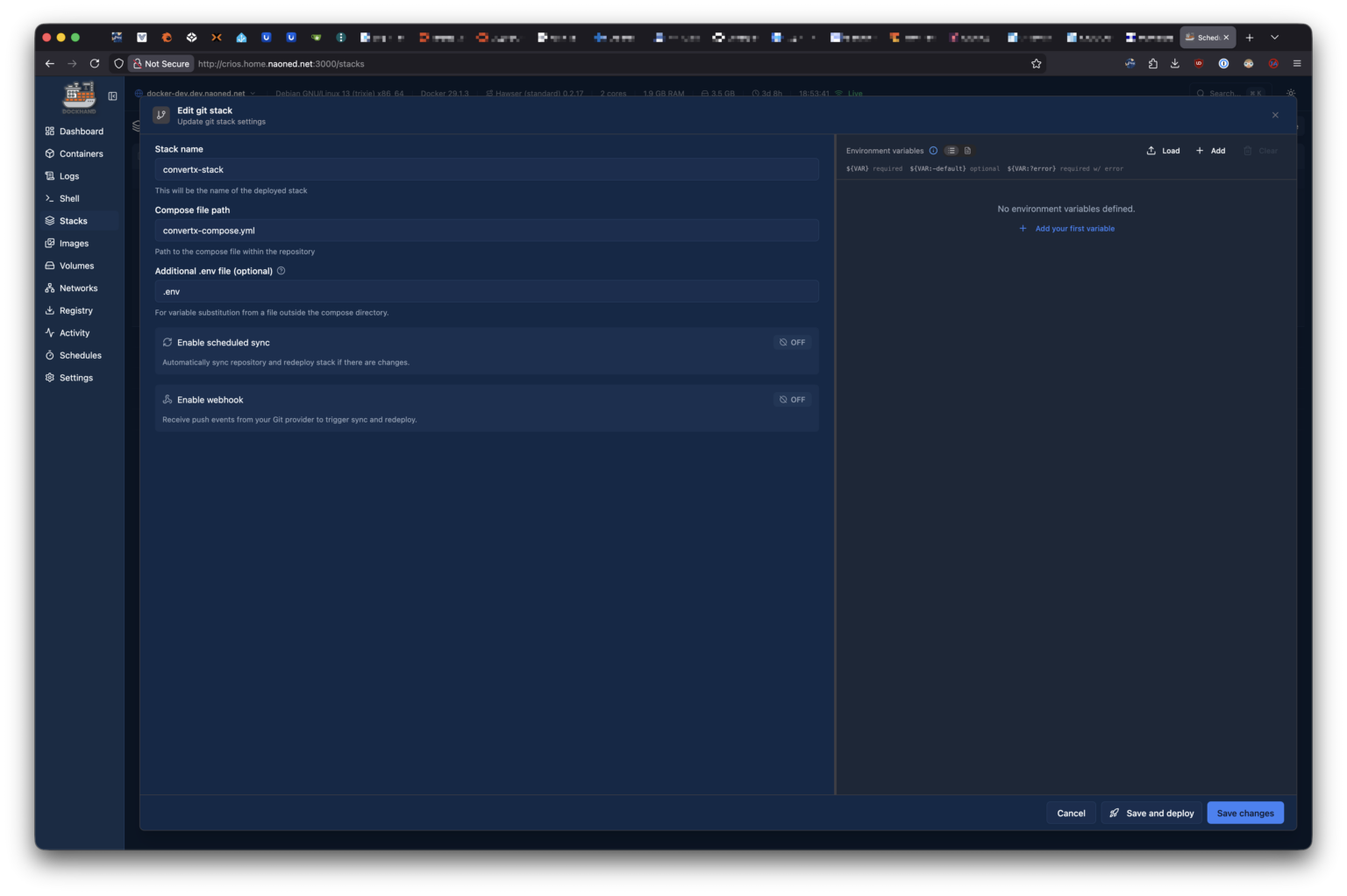1347x896 pixels.
Task: Click the Dockhand logo in the sidebar
Action: tap(79, 96)
